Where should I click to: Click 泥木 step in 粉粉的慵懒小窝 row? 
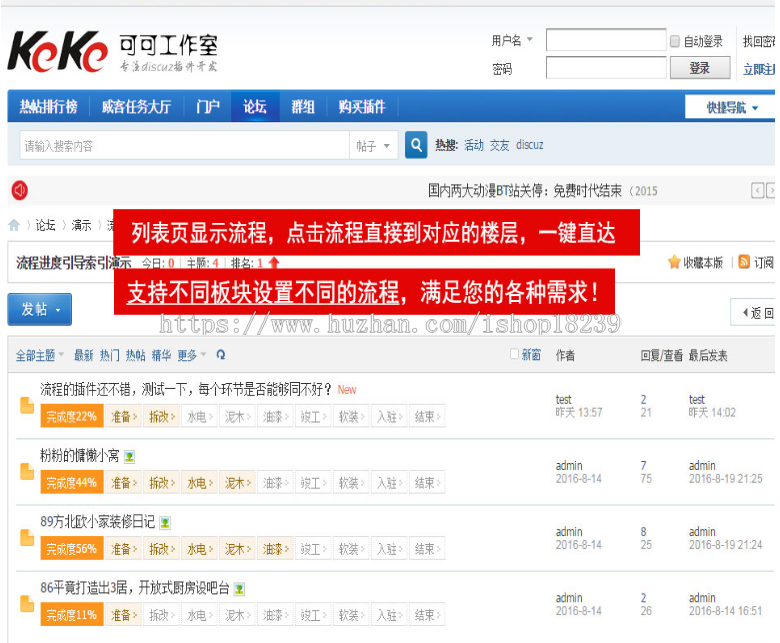tap(238, 483)
